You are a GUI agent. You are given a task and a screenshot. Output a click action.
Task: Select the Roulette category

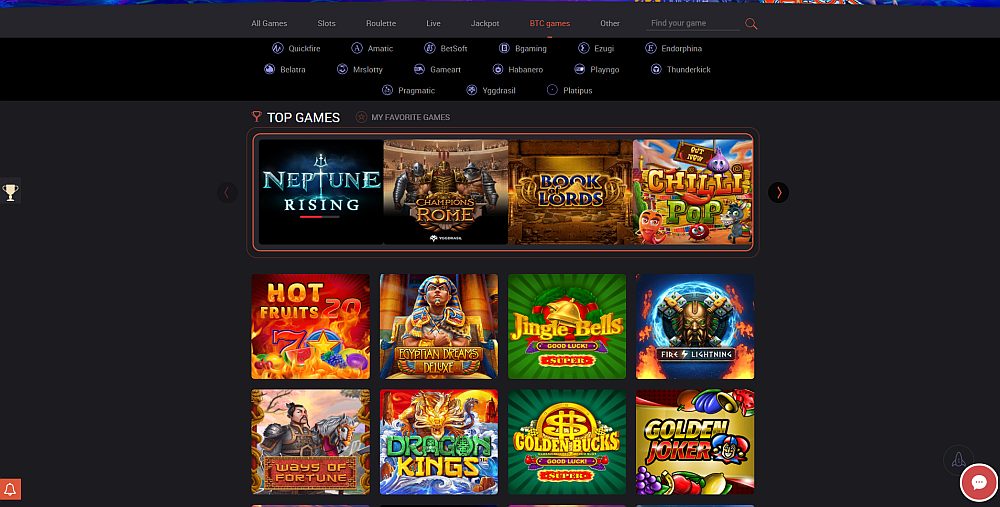[381, 23]
